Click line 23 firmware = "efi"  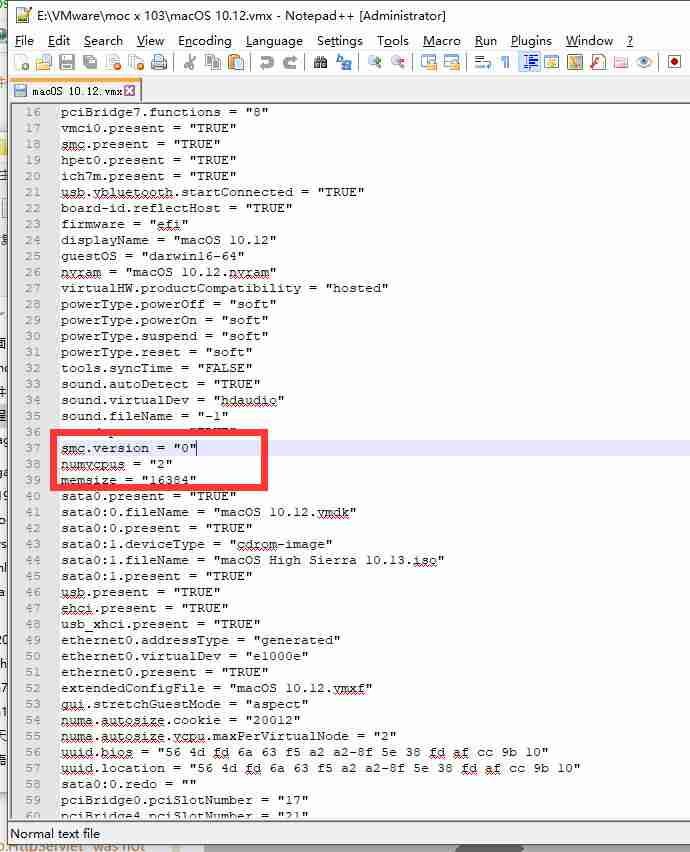tap(124, 224)
